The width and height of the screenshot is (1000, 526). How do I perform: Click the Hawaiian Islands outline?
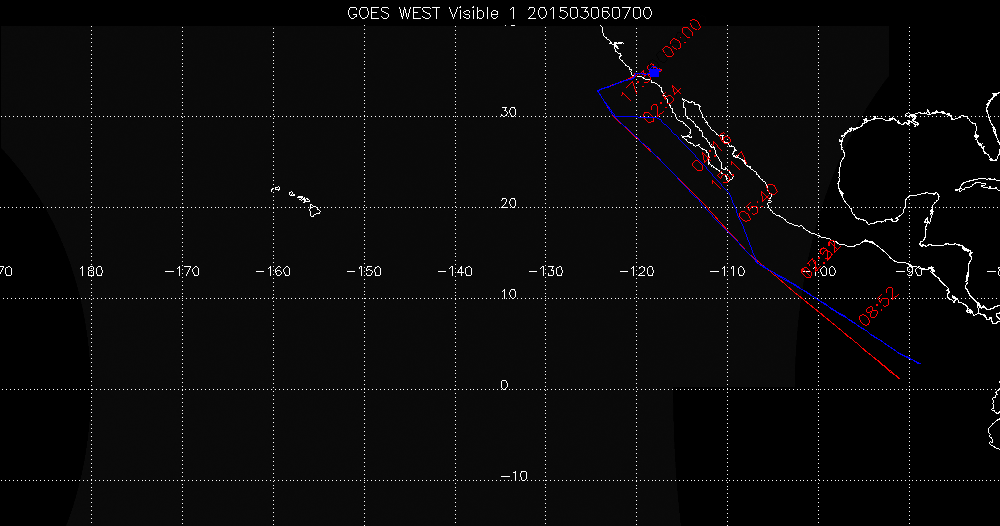[x=300, y=200]
